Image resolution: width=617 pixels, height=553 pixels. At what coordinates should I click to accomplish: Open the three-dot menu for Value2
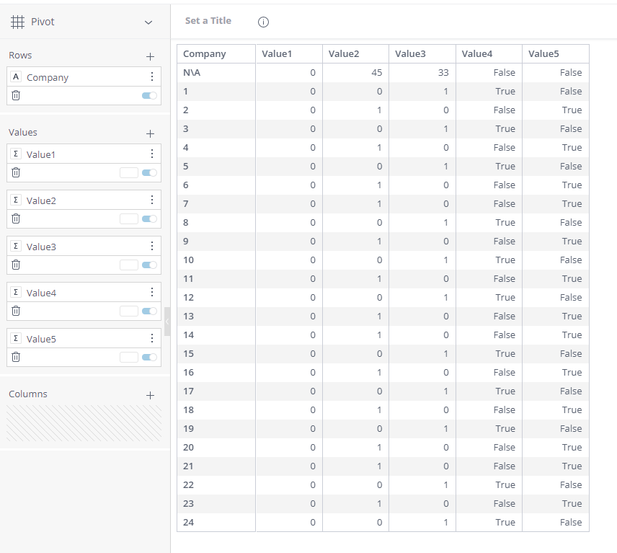point(152,200)
